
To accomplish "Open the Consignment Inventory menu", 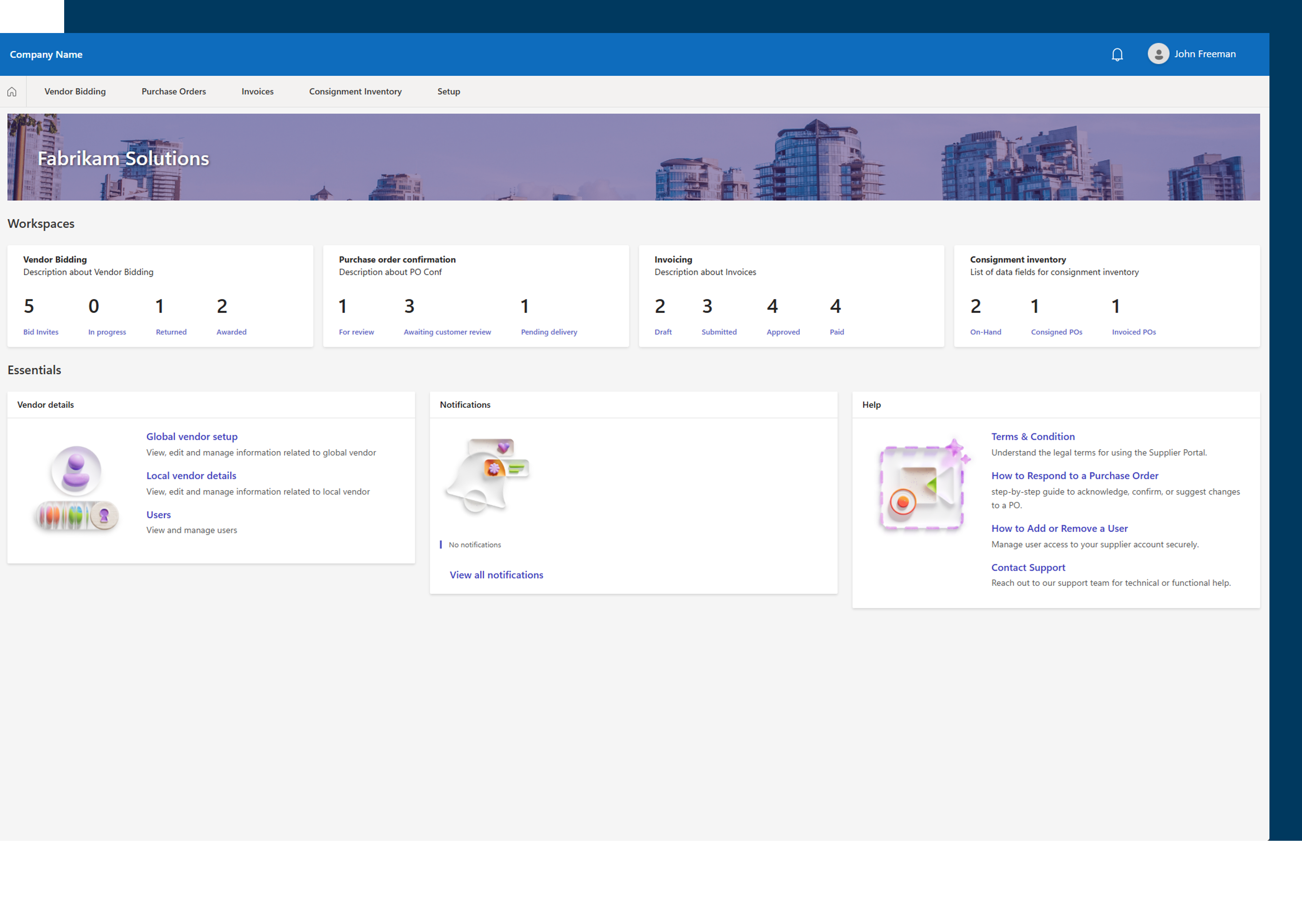I will [355, 92].
